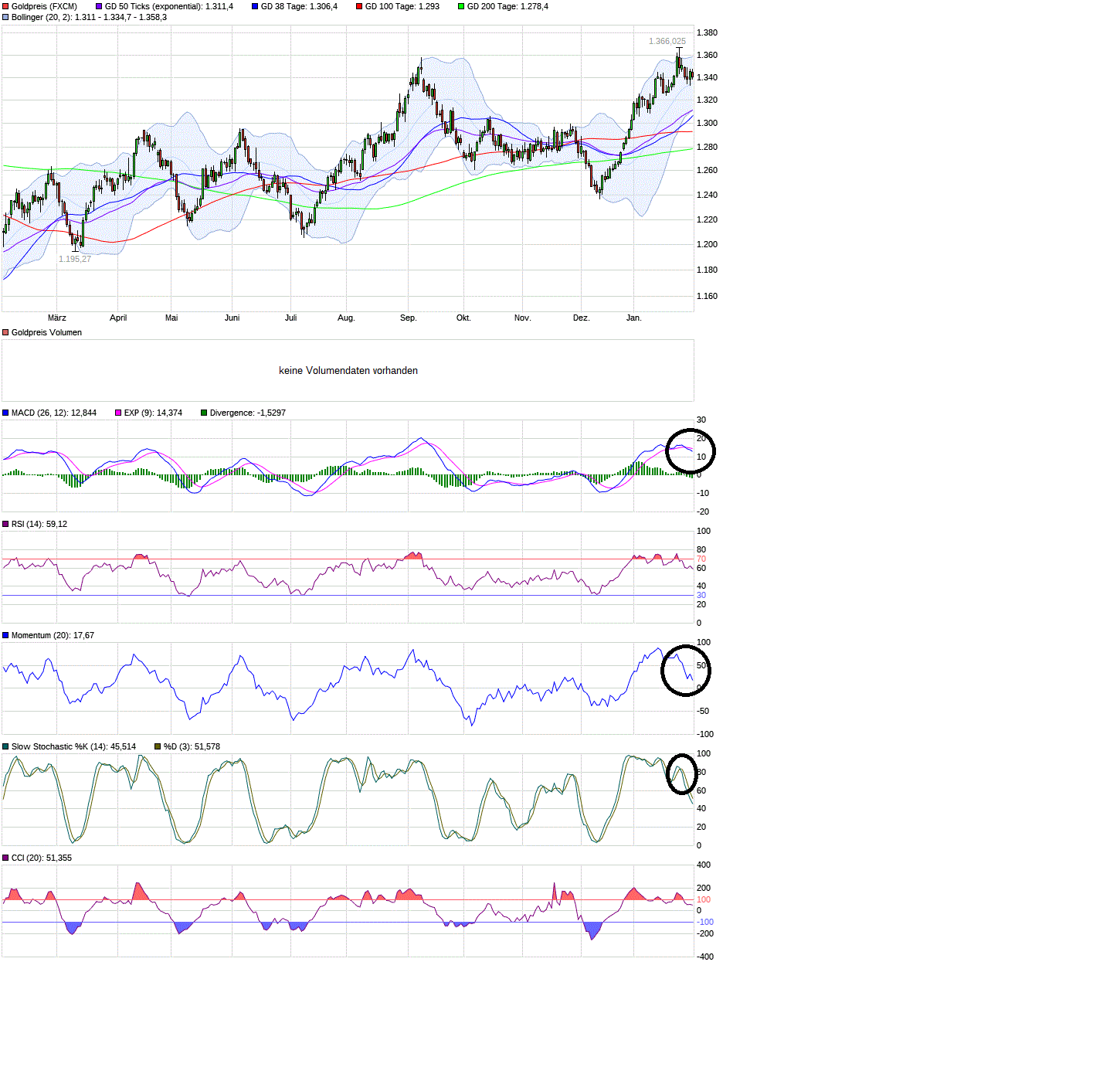Screen dimensions: 1120x1074
Task: Click the 'Momentum (20): 17,67' label
Action: pyautogui.click(x=53, y=635)
